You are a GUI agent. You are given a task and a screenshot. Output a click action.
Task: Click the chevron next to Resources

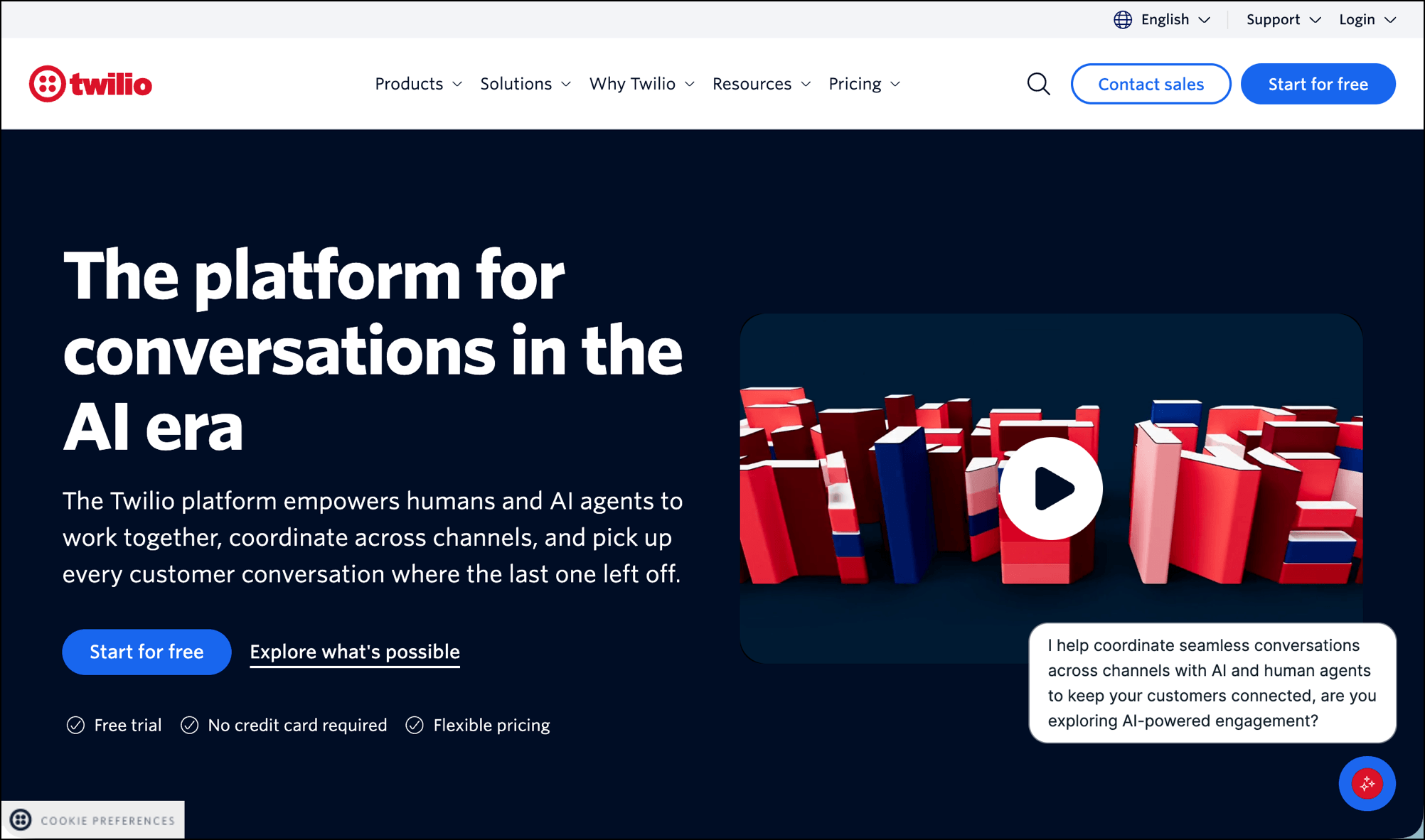point(806,85)
